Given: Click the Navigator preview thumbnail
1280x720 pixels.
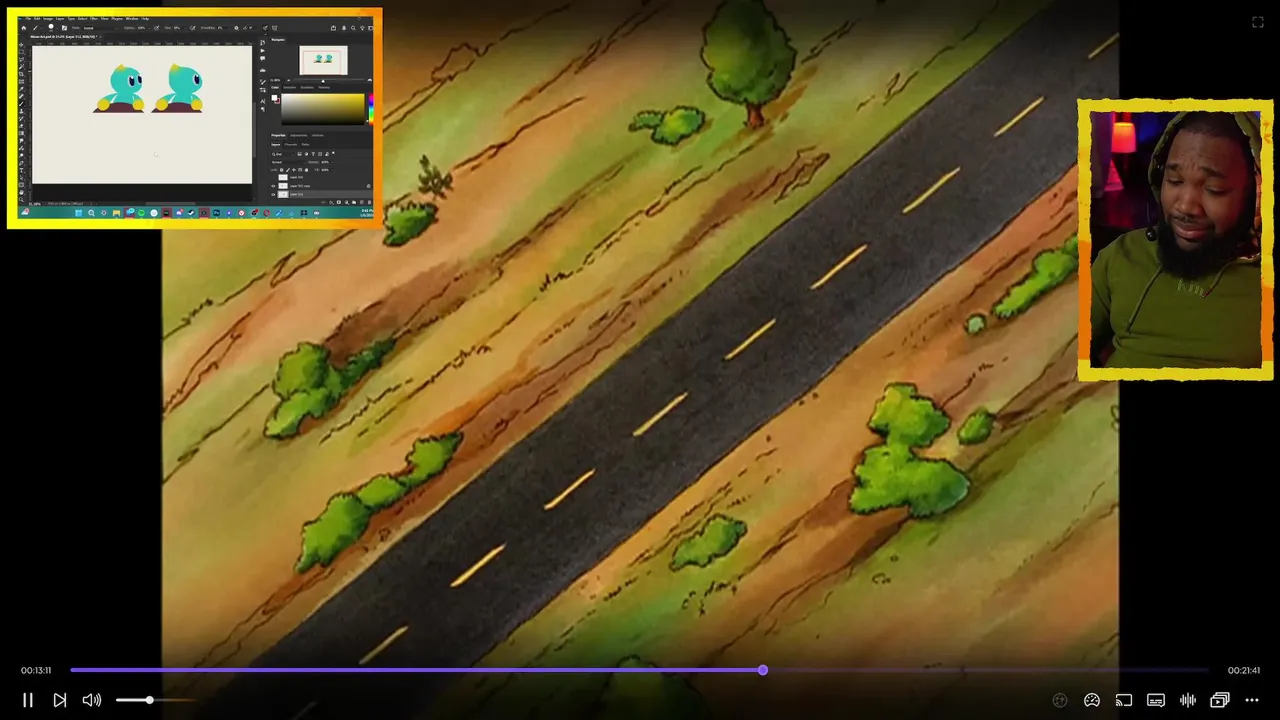Looking at the screenshot, I should click(x=323, y=60).
